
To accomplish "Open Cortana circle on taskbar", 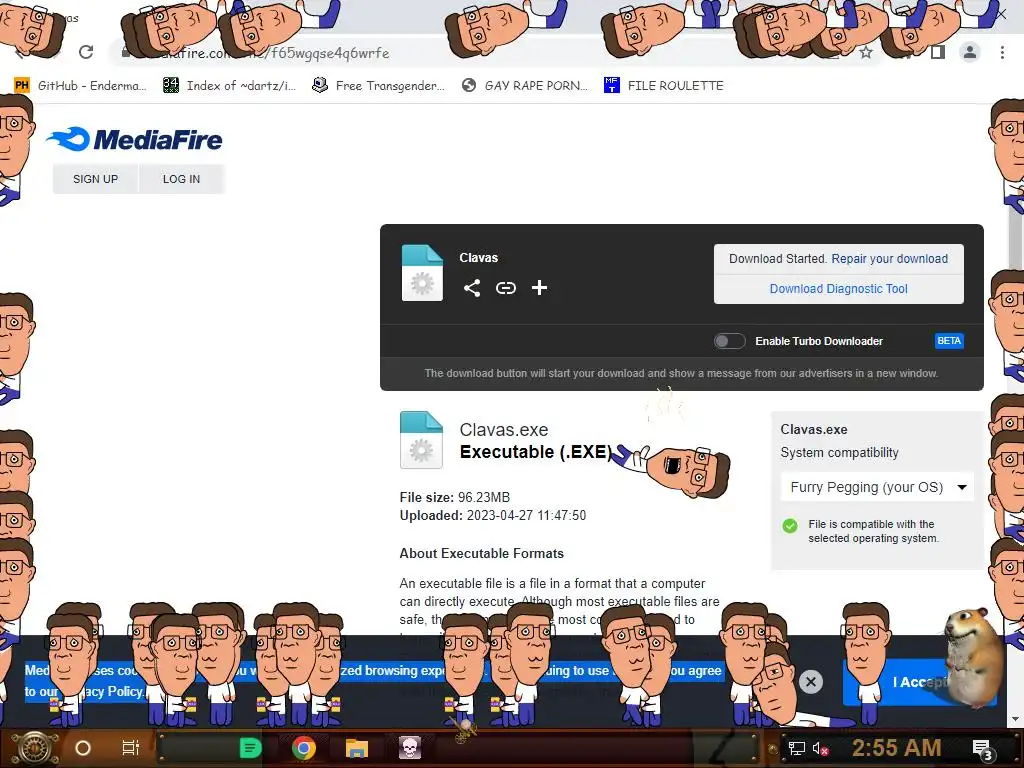I will 83,748.
